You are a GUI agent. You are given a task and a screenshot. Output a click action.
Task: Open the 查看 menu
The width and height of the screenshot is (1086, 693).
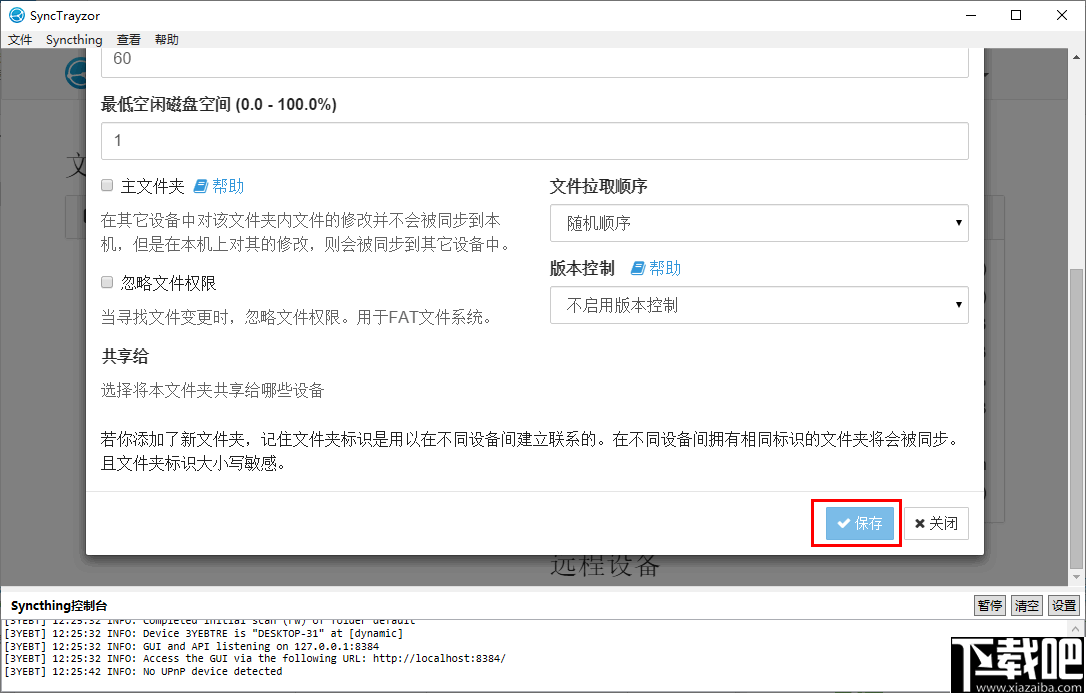click(128, 39)
